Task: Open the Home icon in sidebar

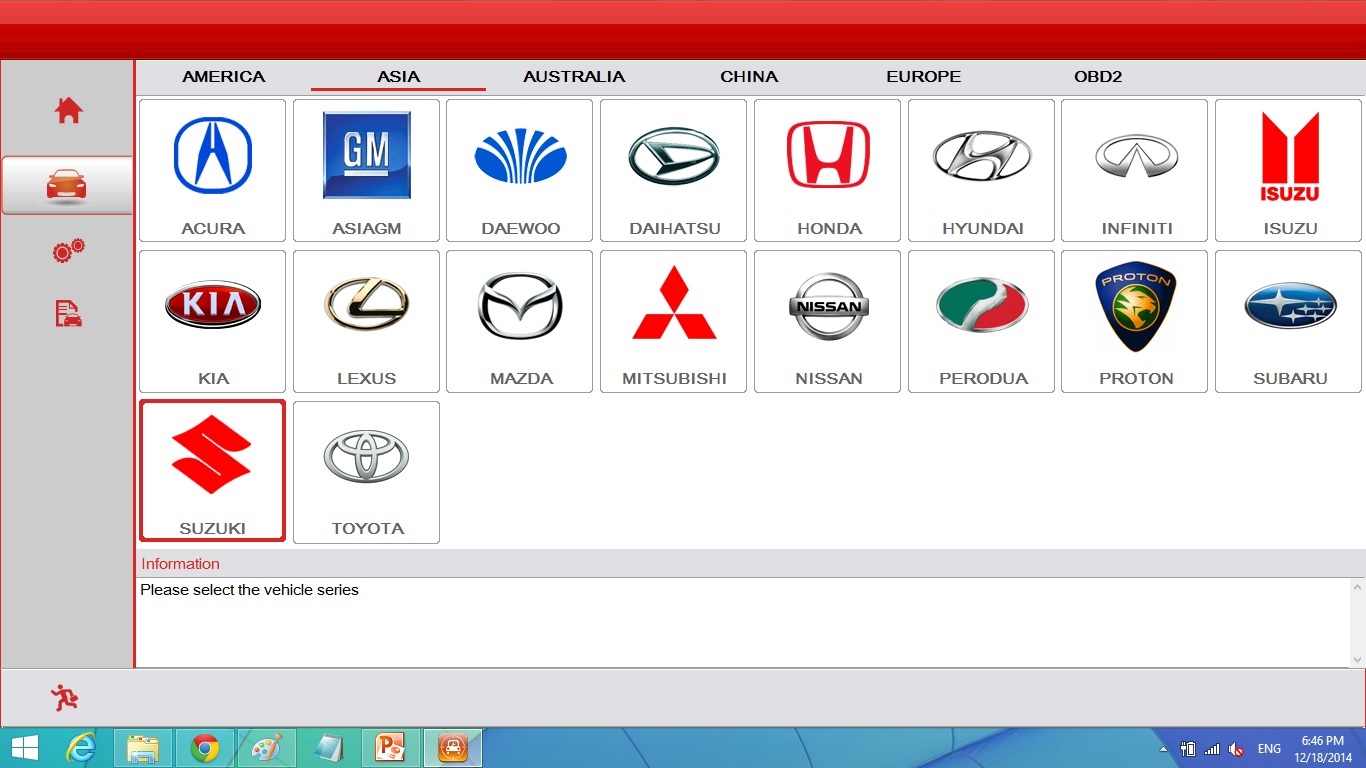Action: [x=68, y=110]
